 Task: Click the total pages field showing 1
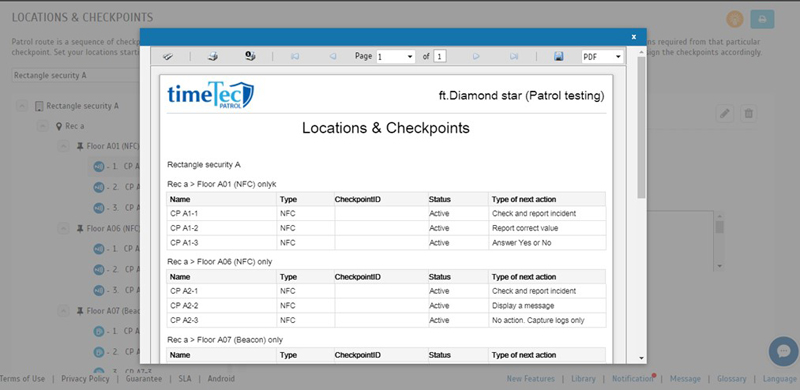coord(440,57)
